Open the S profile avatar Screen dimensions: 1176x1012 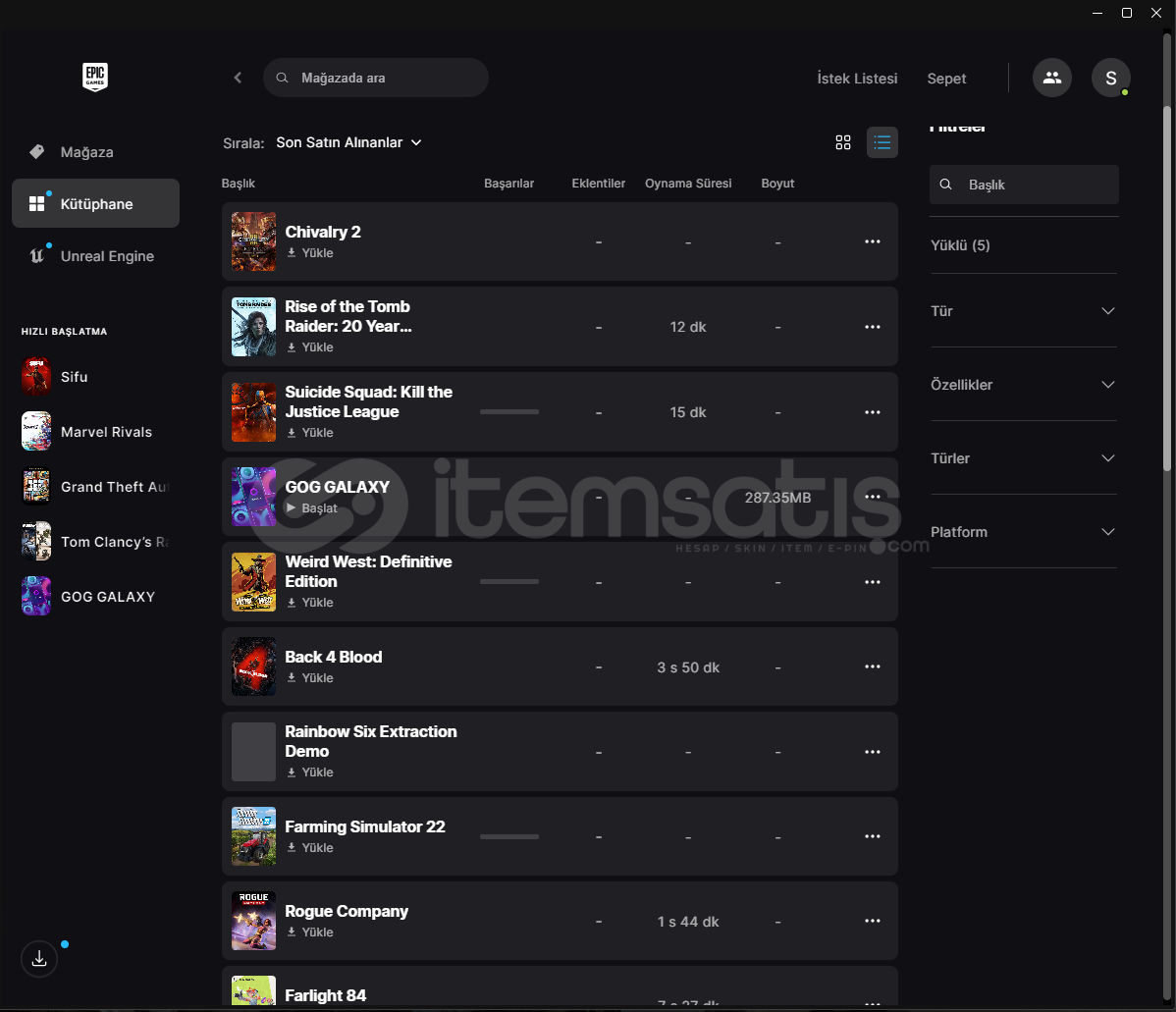(x=1111, y=78)
